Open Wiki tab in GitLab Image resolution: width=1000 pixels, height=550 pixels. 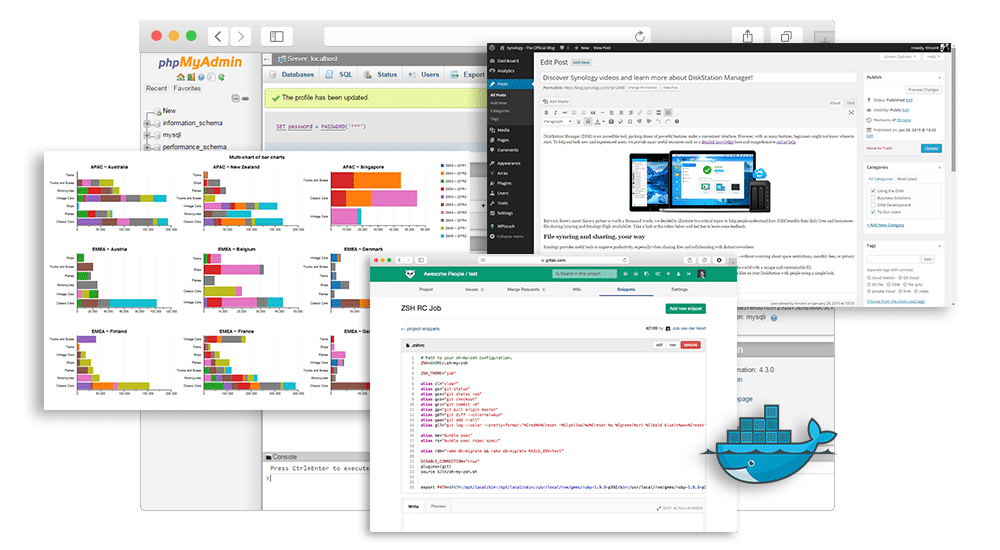coord(577,290)
